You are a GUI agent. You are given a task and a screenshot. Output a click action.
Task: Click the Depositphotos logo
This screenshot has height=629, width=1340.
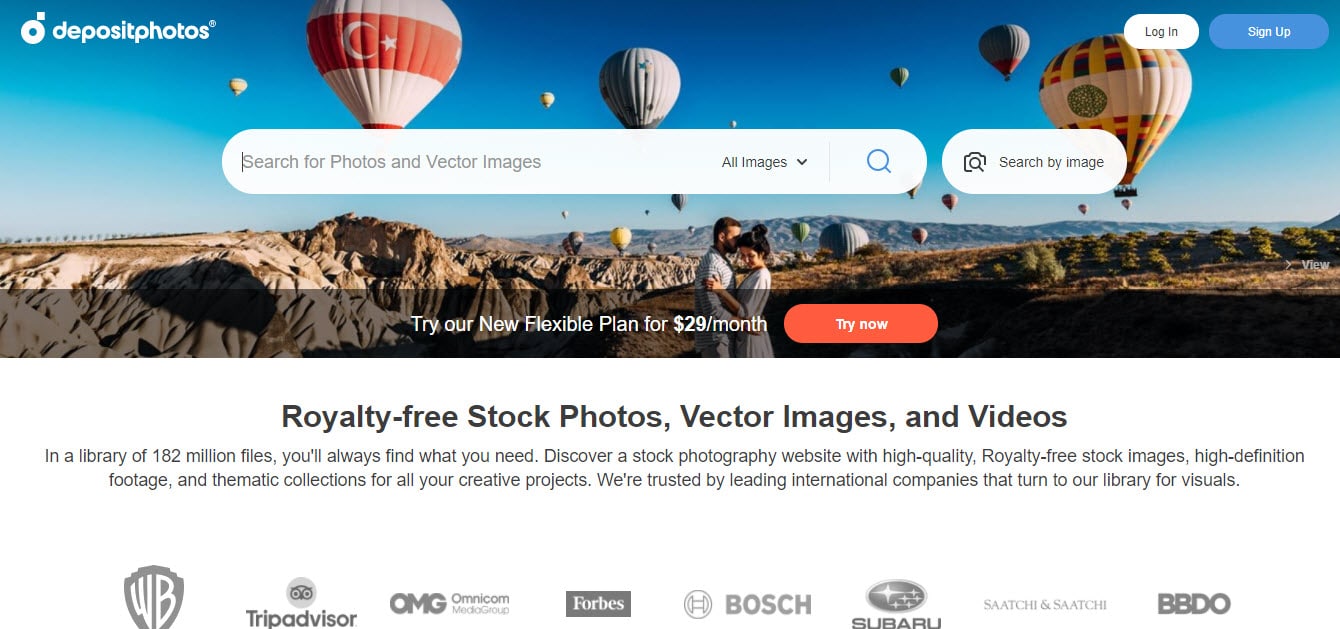coord(118,30)
